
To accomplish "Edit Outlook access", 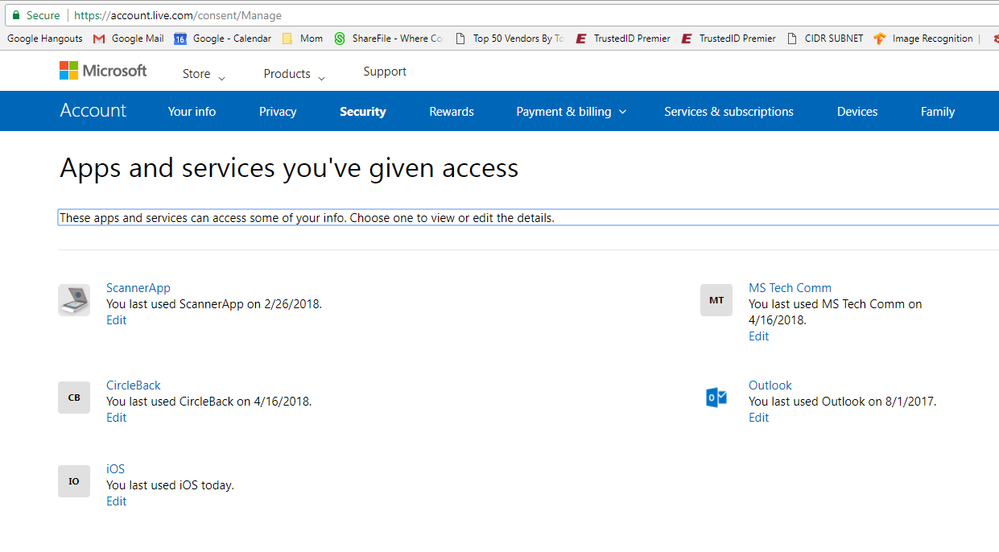I will [x=758, y=418].
